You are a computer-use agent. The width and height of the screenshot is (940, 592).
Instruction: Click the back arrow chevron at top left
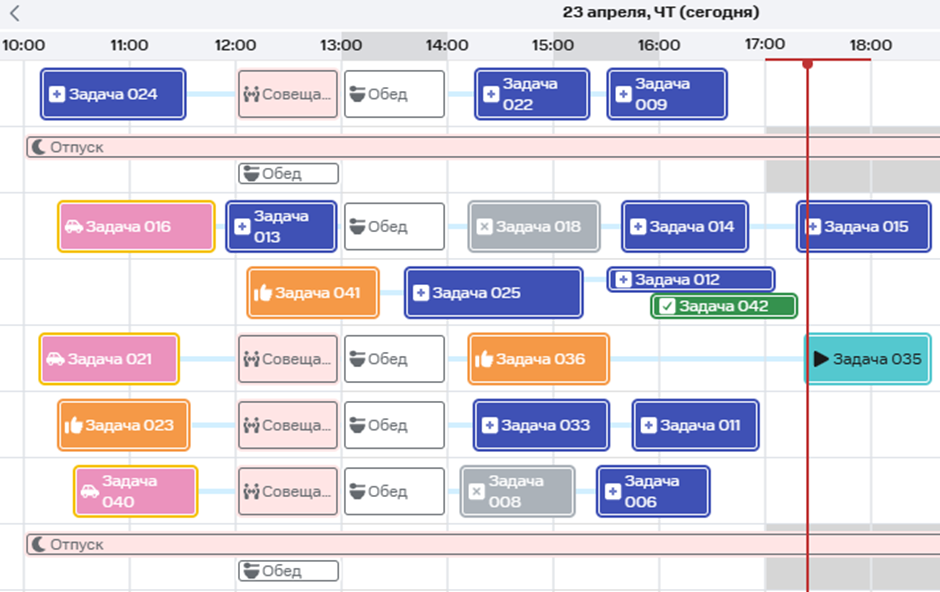[x=14, y=13]
